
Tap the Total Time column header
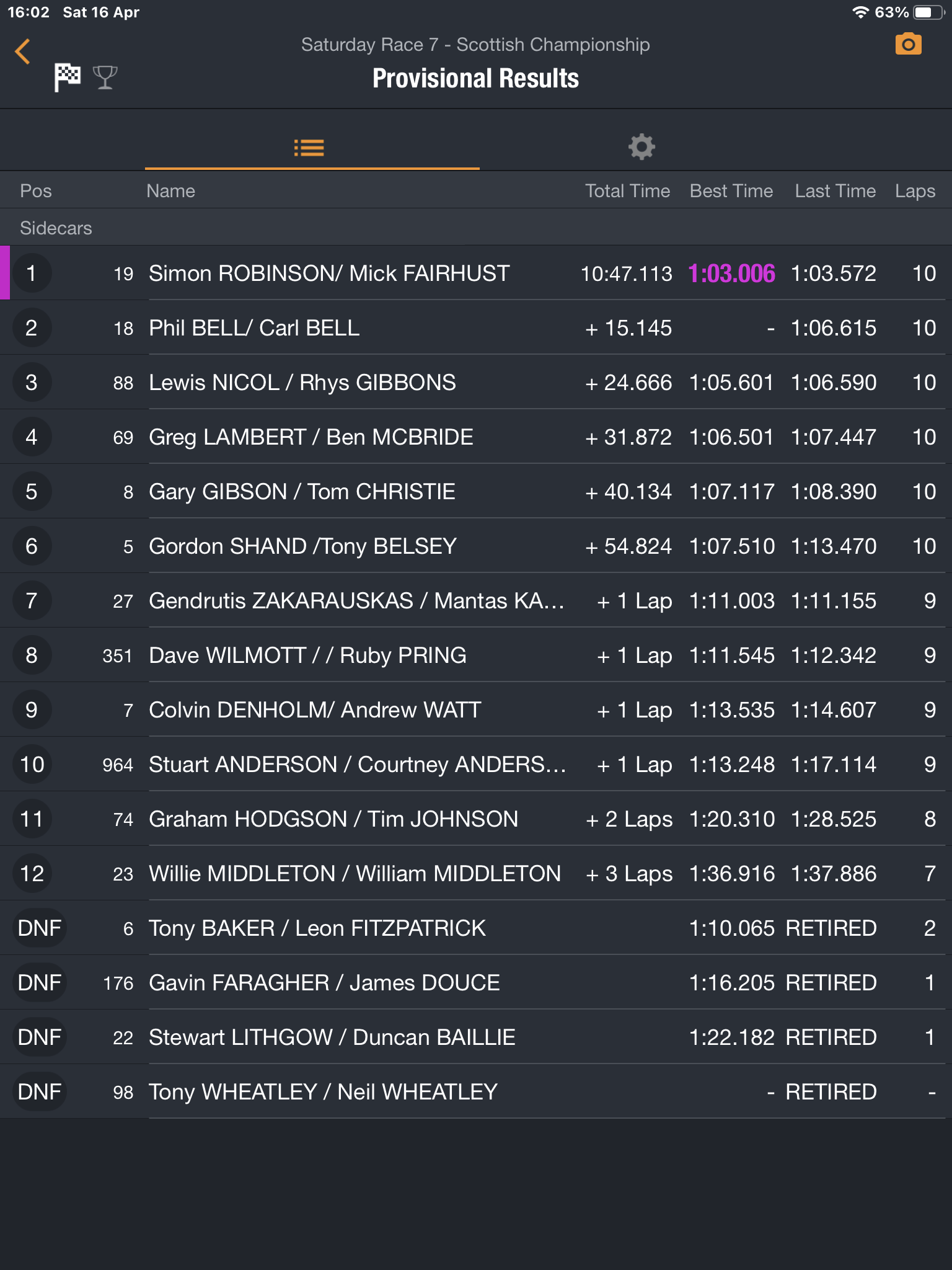[627, 191]
